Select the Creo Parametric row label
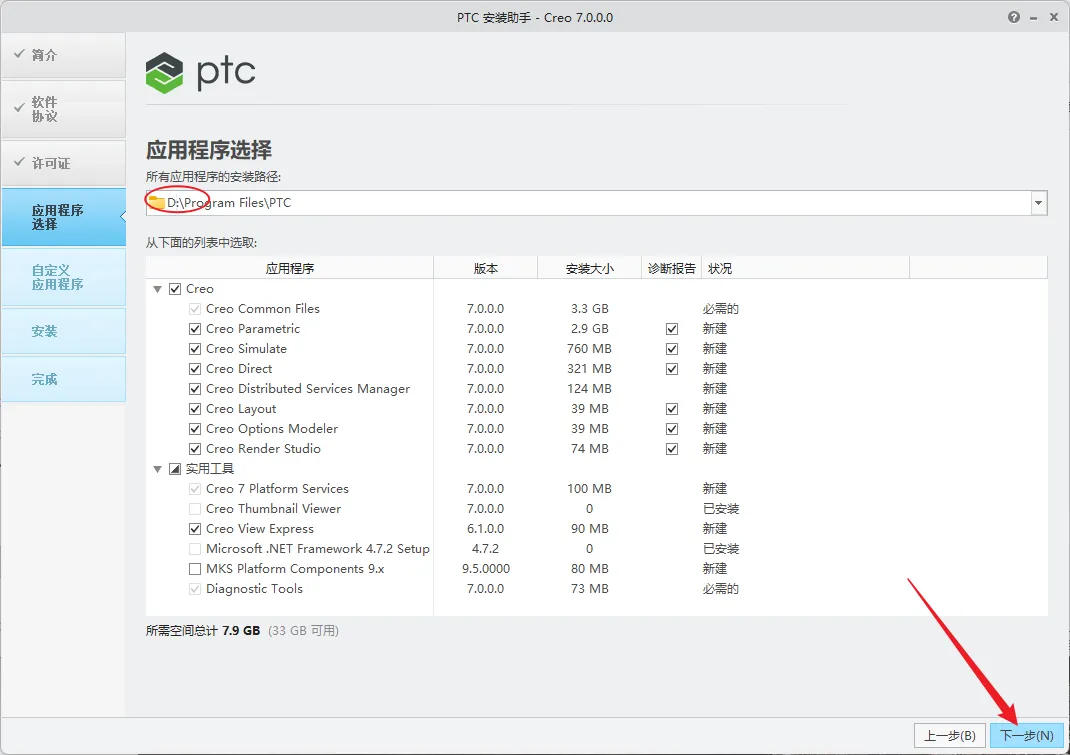Screen dimensions: 1070x755 252,329
